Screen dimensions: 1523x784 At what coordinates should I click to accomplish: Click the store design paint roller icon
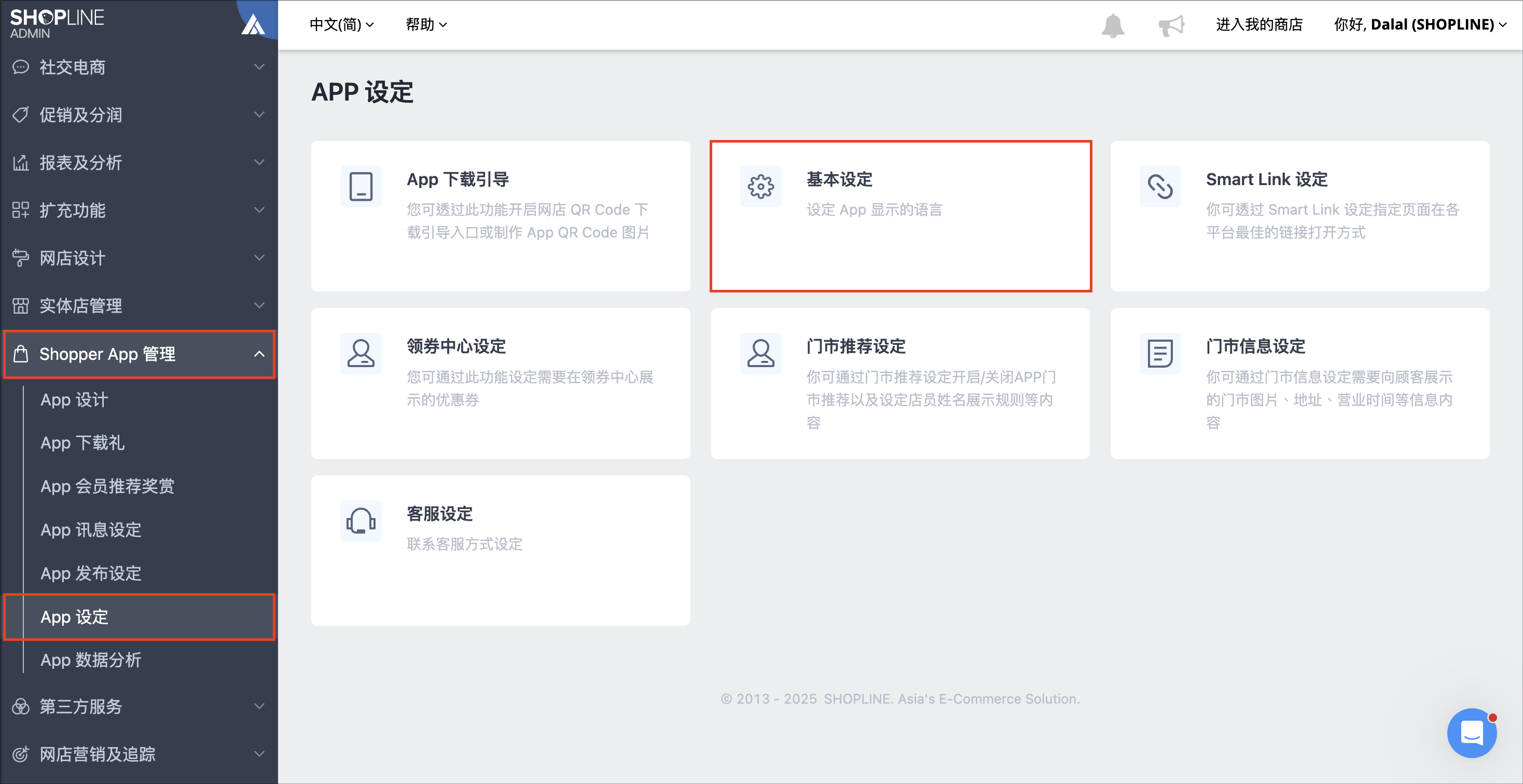(21, 258)
